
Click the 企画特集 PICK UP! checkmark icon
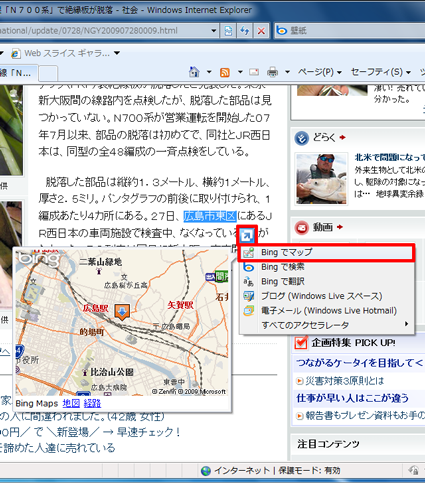pyautogui.click(x=301, y=343)
